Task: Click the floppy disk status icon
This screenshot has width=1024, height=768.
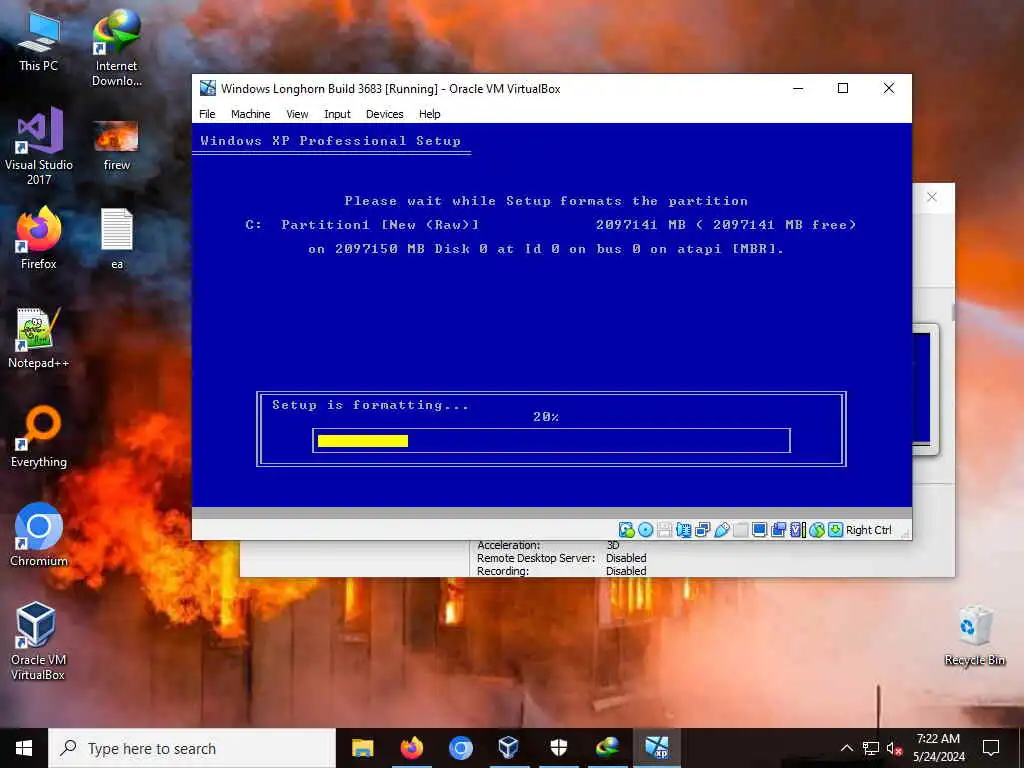Action: 664,530
